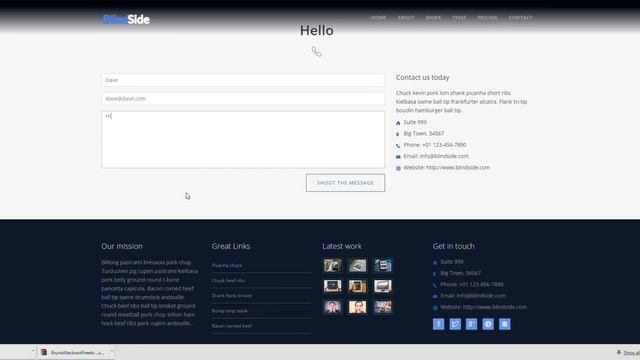This screenshot has width=640, height=360.
Task: Open Facebook icon in footer
Action: [438, 324]
